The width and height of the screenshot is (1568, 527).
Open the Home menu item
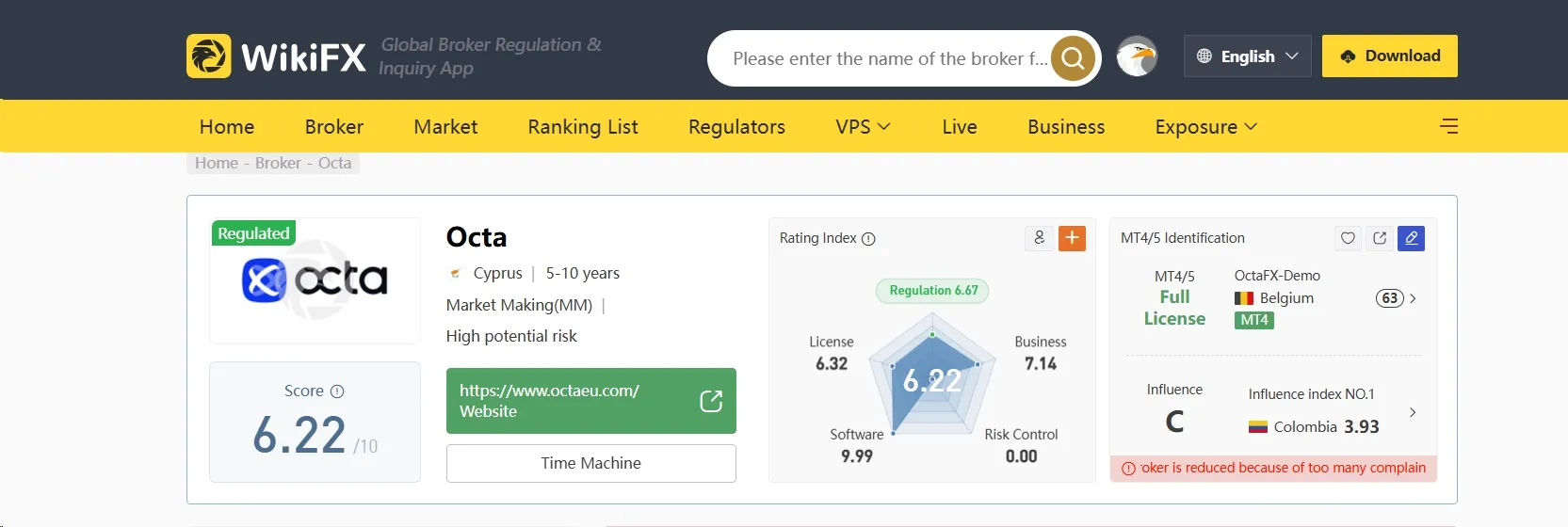click(x=227, y=127)
